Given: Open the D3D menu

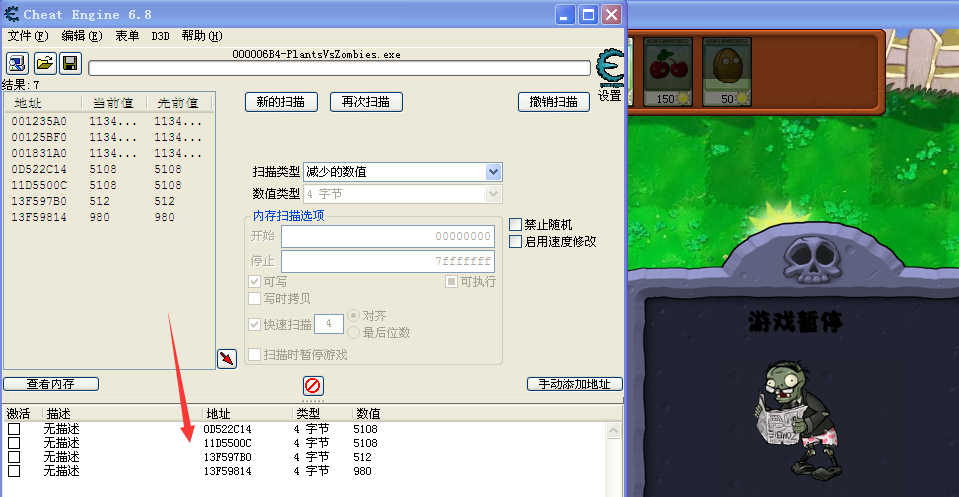Looking at the screenshot, I should [x=160, y=36].
